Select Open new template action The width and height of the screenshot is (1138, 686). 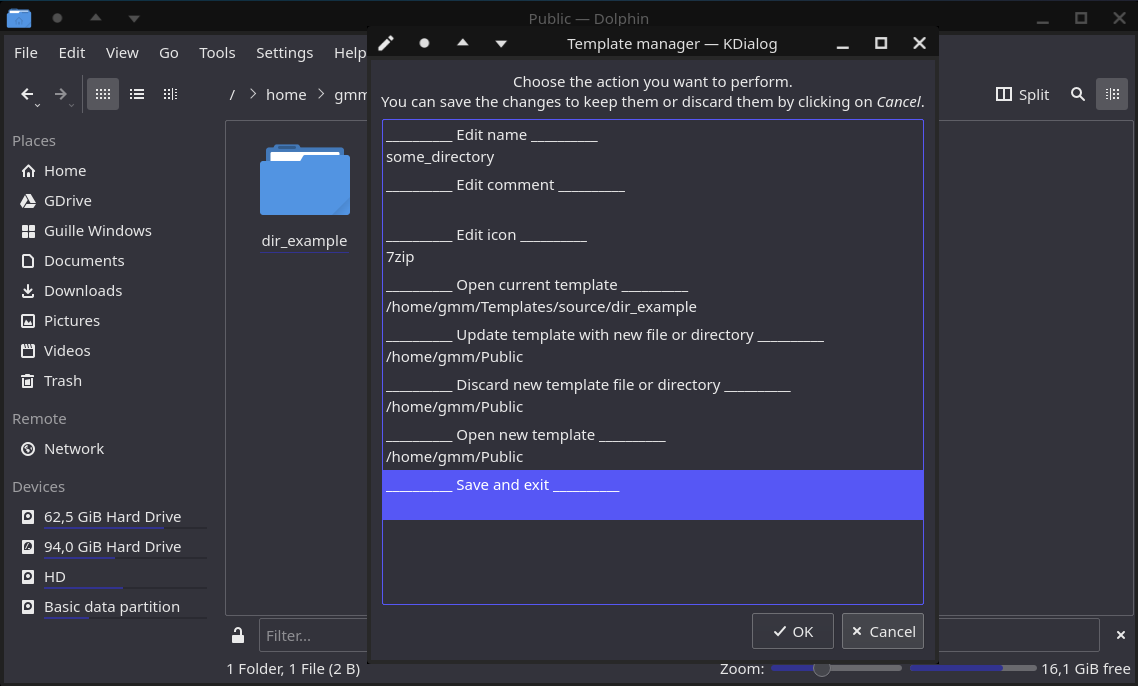[x=652, y=446]
